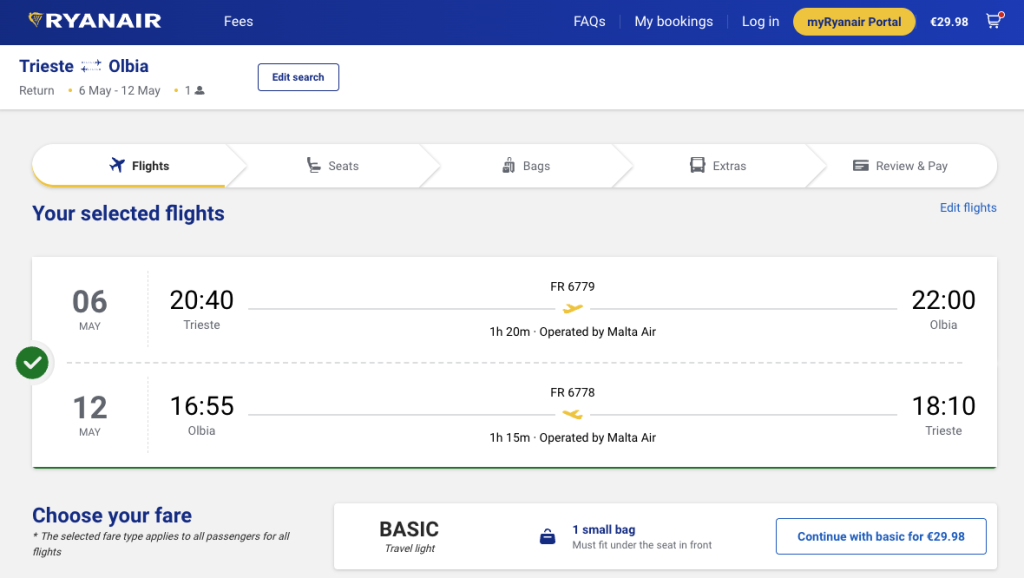The image size is (1024, 578).
Task: Go to the Seats step
Action: point(332,166)
